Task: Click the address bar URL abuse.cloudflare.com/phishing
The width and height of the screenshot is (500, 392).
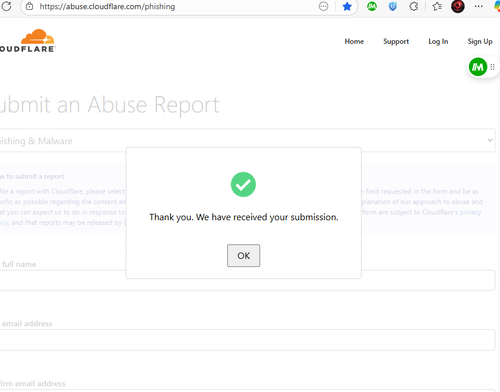Action: point(107,7)
